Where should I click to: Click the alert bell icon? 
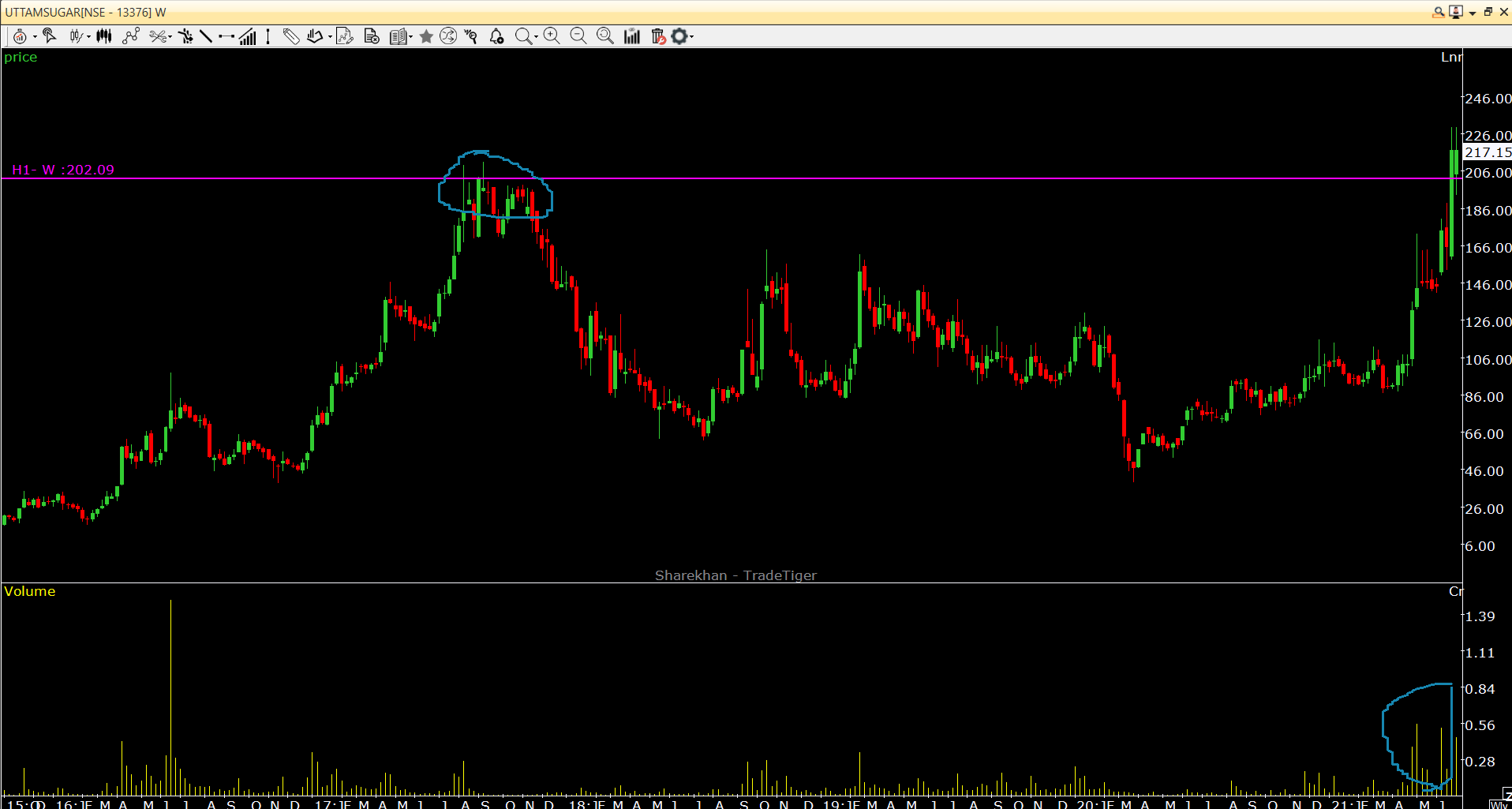pos(495,36)
